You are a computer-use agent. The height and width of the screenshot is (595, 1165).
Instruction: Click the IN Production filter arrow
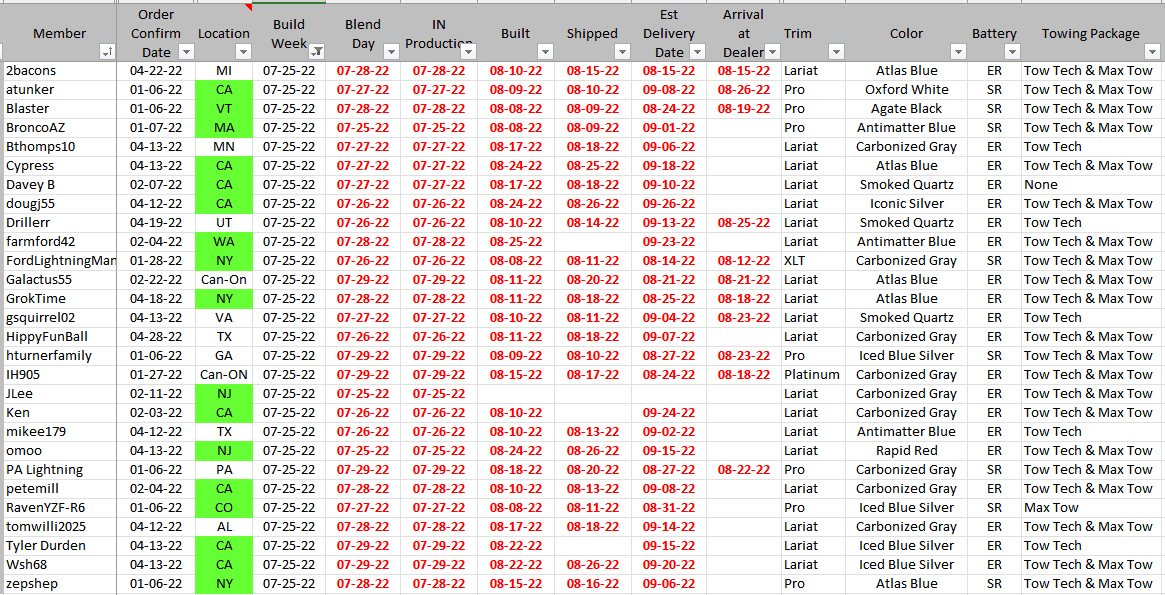(467, 52)
